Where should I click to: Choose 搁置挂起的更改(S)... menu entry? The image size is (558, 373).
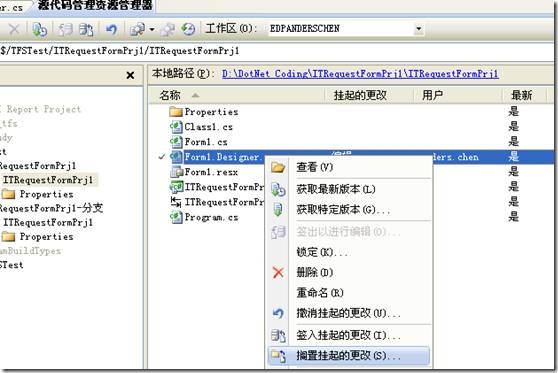(349, 356)
